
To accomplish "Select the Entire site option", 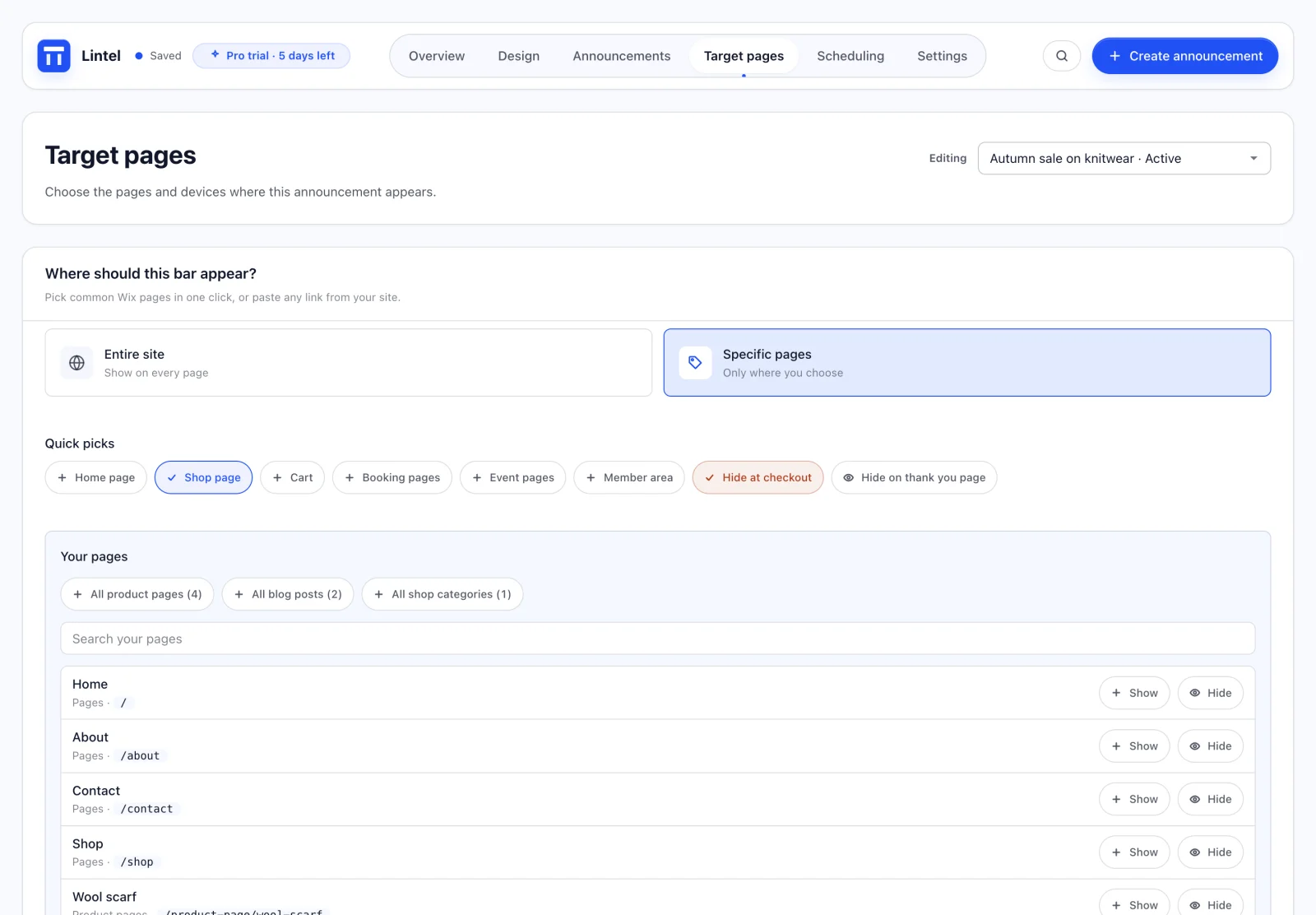I will point(349,363).
